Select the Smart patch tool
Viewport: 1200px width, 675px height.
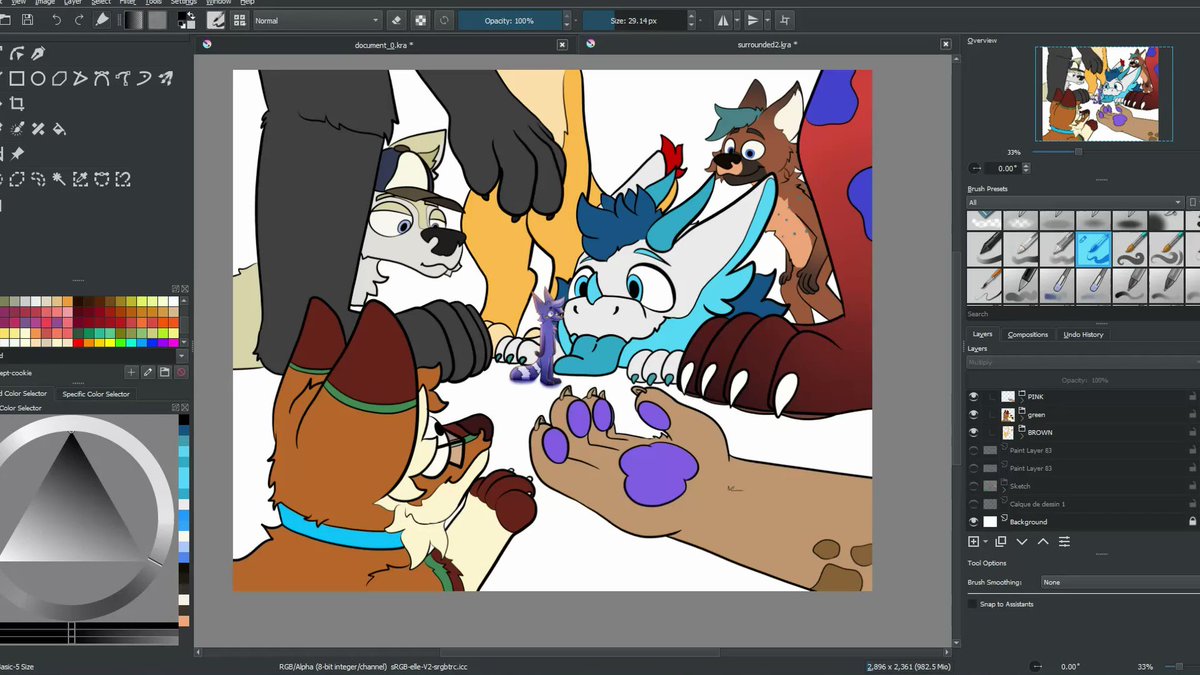[38, 128]
